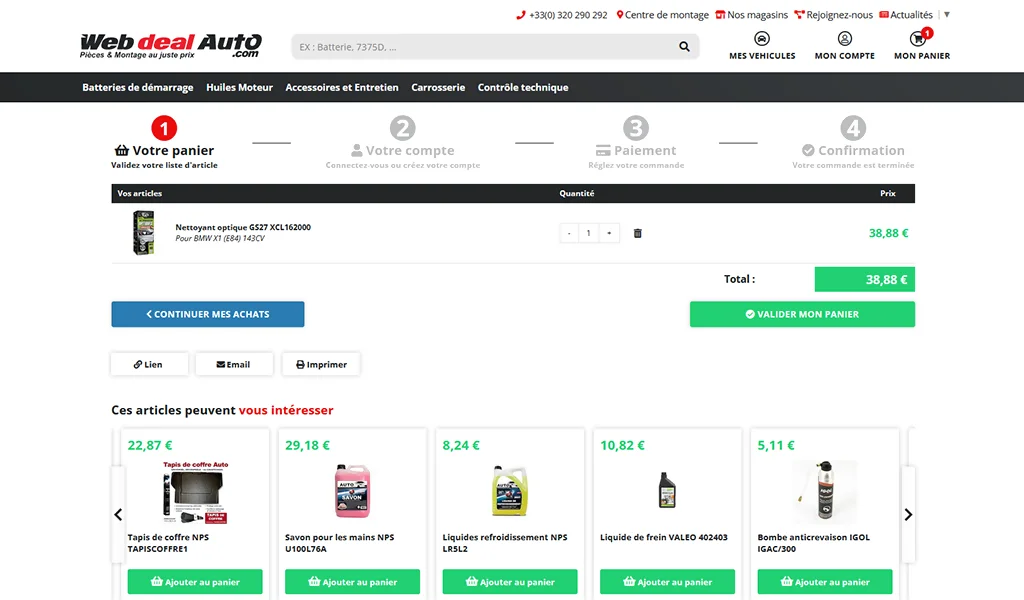Open Huiles Moteur menu
Viewport: 1024px width, 600px height.
click(x=239, y=88)
